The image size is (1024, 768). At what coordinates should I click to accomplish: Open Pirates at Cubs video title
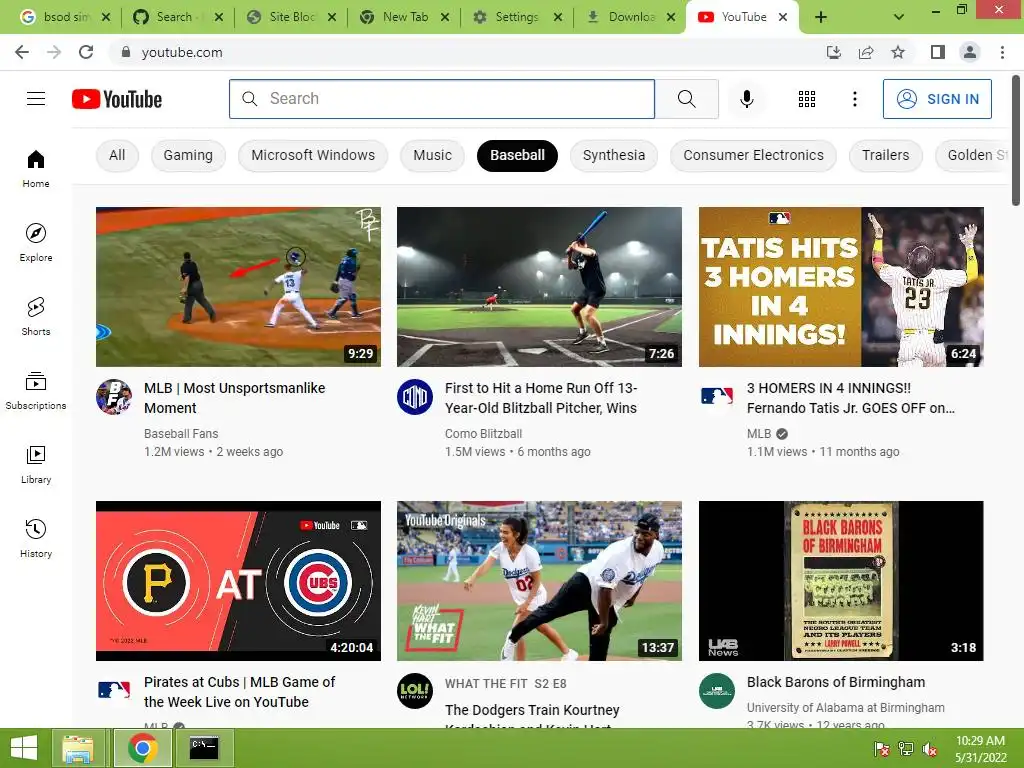point(239,692)
